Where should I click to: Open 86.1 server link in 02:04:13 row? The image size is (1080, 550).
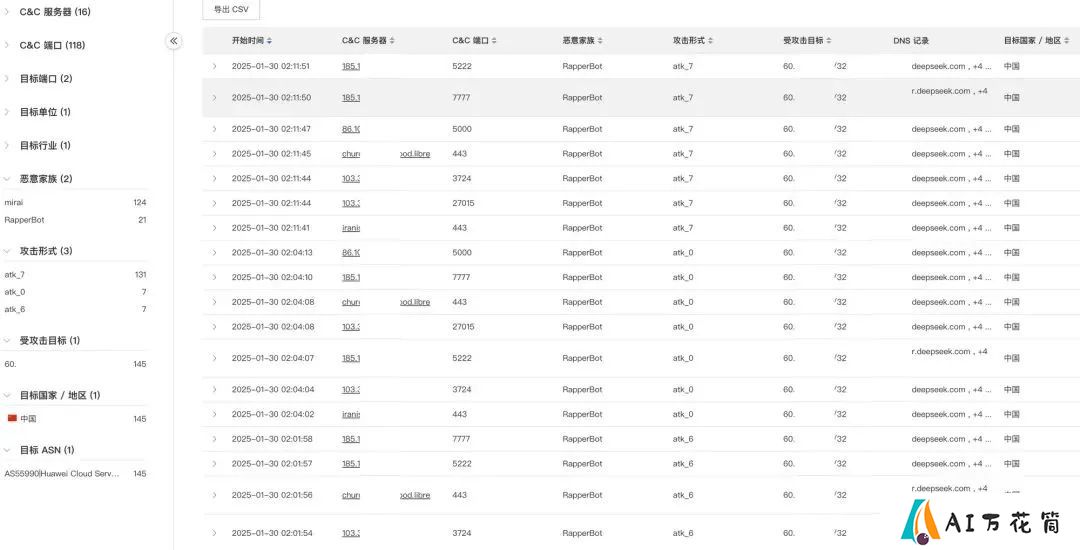coord(351,253)
